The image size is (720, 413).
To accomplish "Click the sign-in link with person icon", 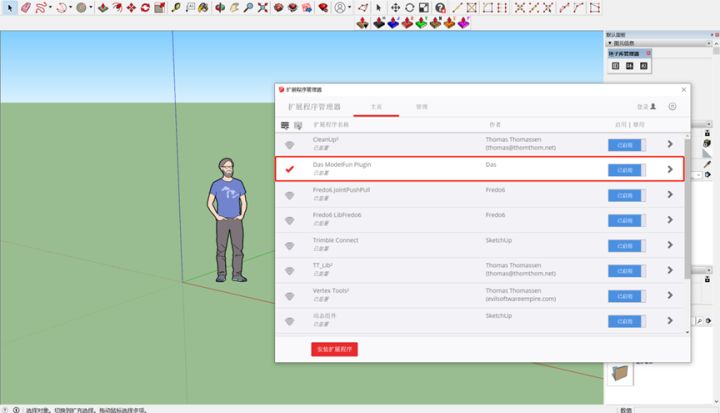I will [x=646, y=107].
